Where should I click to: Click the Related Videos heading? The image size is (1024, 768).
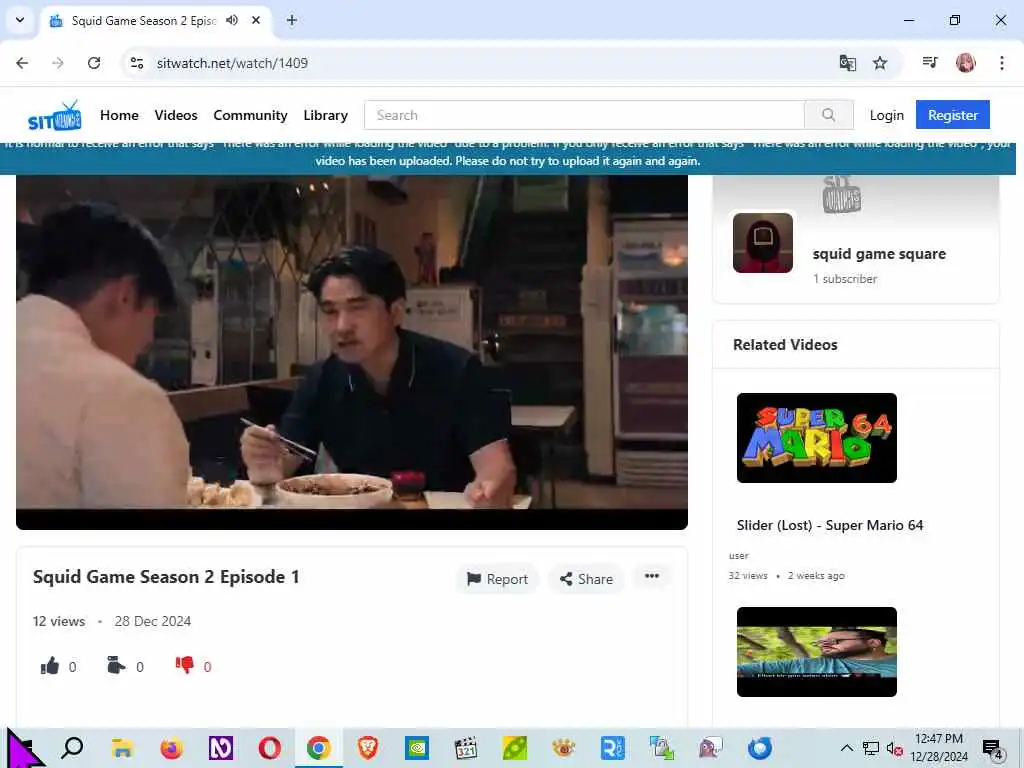coord(785,345)
